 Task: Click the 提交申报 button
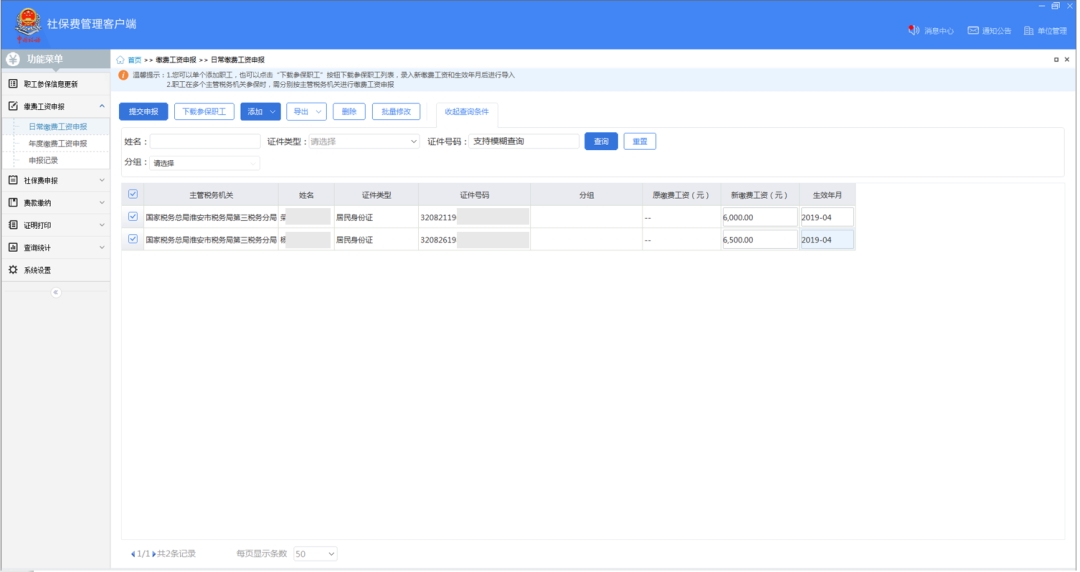pos(143,112)
